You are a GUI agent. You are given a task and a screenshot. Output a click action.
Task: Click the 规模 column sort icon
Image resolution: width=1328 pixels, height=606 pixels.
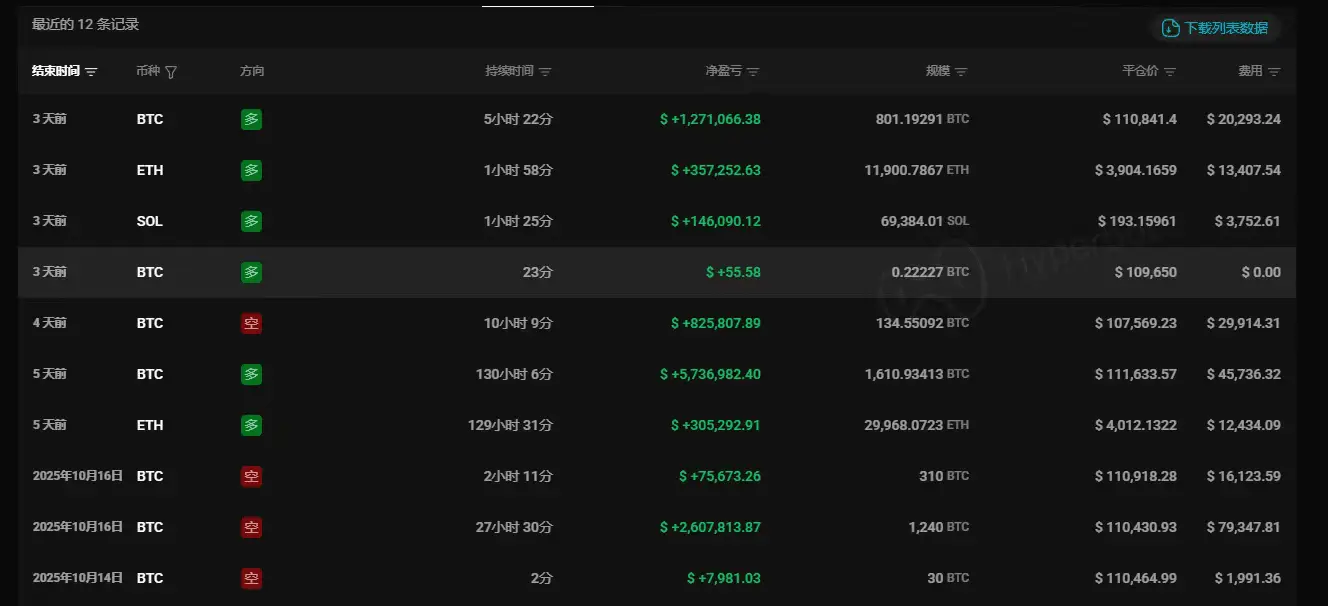coord(961,72)
